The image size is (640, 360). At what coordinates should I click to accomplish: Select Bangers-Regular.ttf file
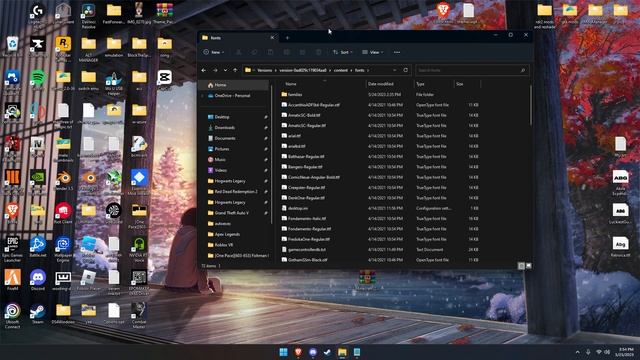pyautogui.click(x=380, y=167)
